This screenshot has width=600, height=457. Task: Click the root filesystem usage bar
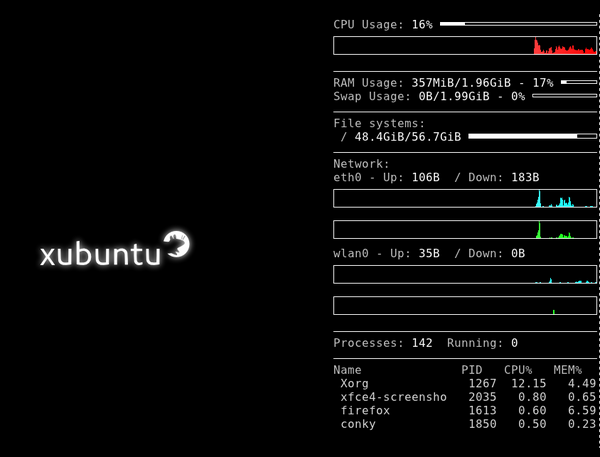(532, 136)
